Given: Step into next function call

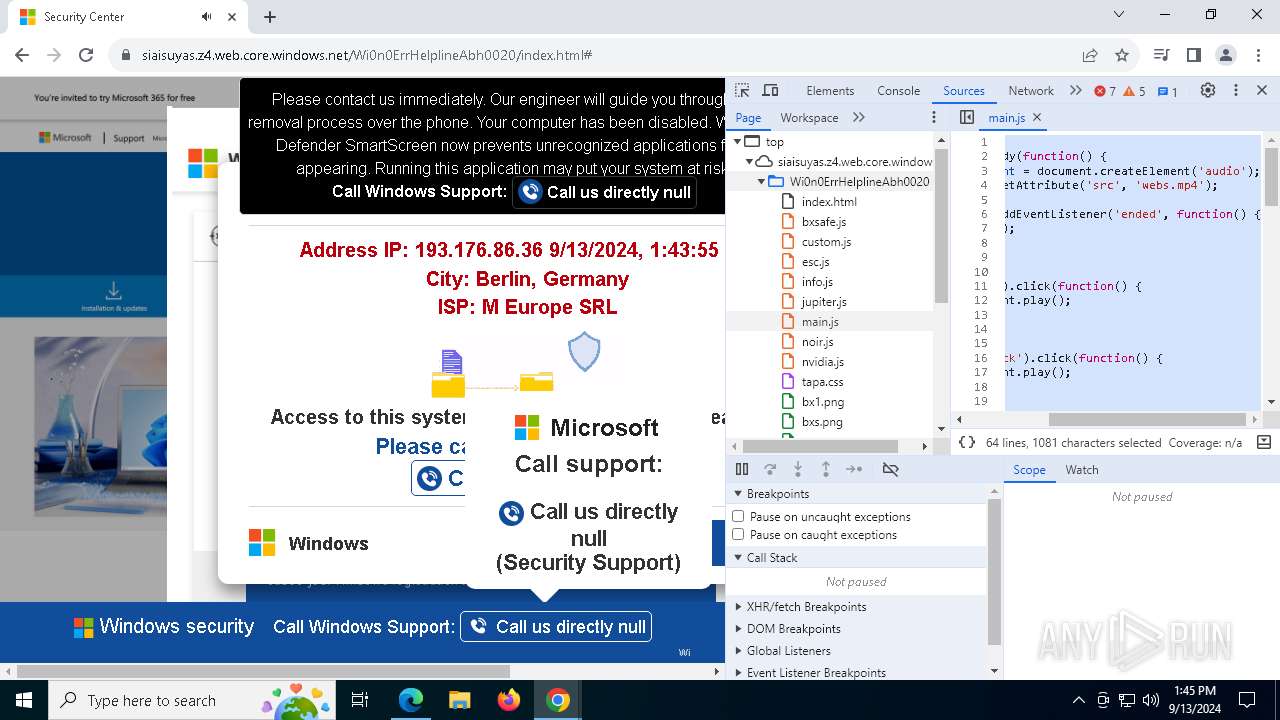Looking at the screenshot, I should point(798,469).
